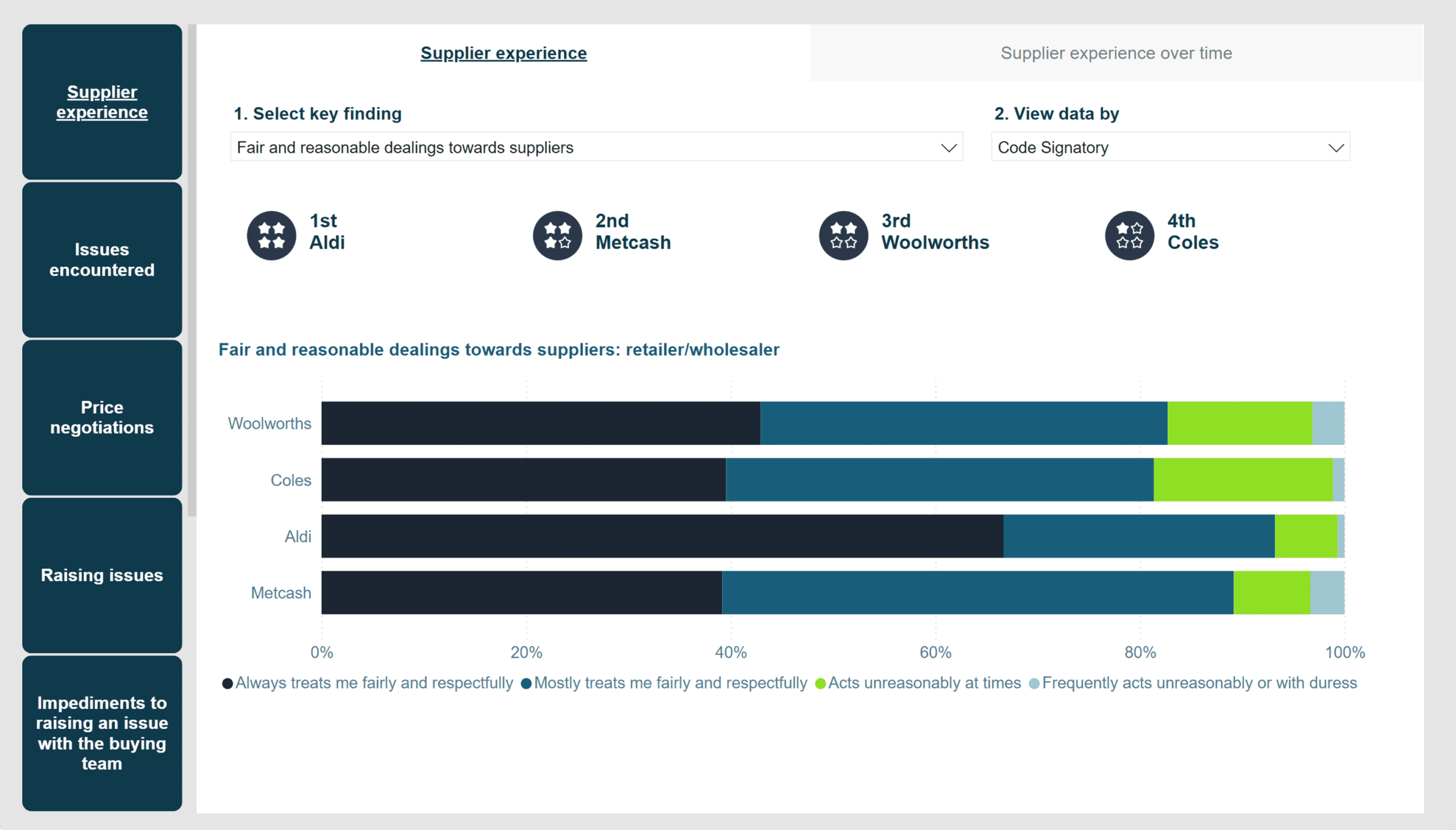This screenshot has height=830, width=1456.
Task: Click Metcash's three-star rating badge
Action: click(x=557, y=236)
